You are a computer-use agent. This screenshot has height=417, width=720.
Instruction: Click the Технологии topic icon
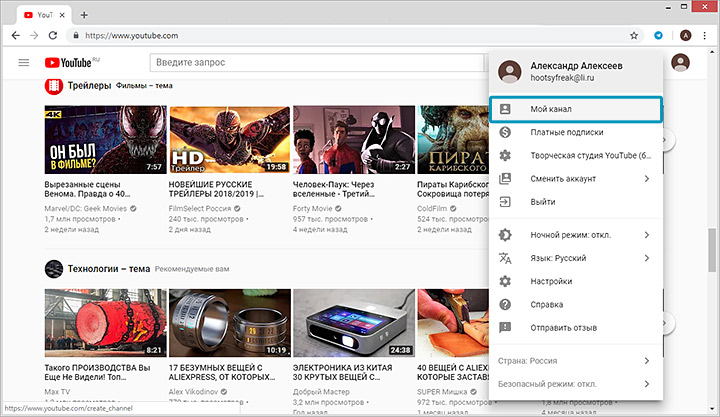click(54, 269)
